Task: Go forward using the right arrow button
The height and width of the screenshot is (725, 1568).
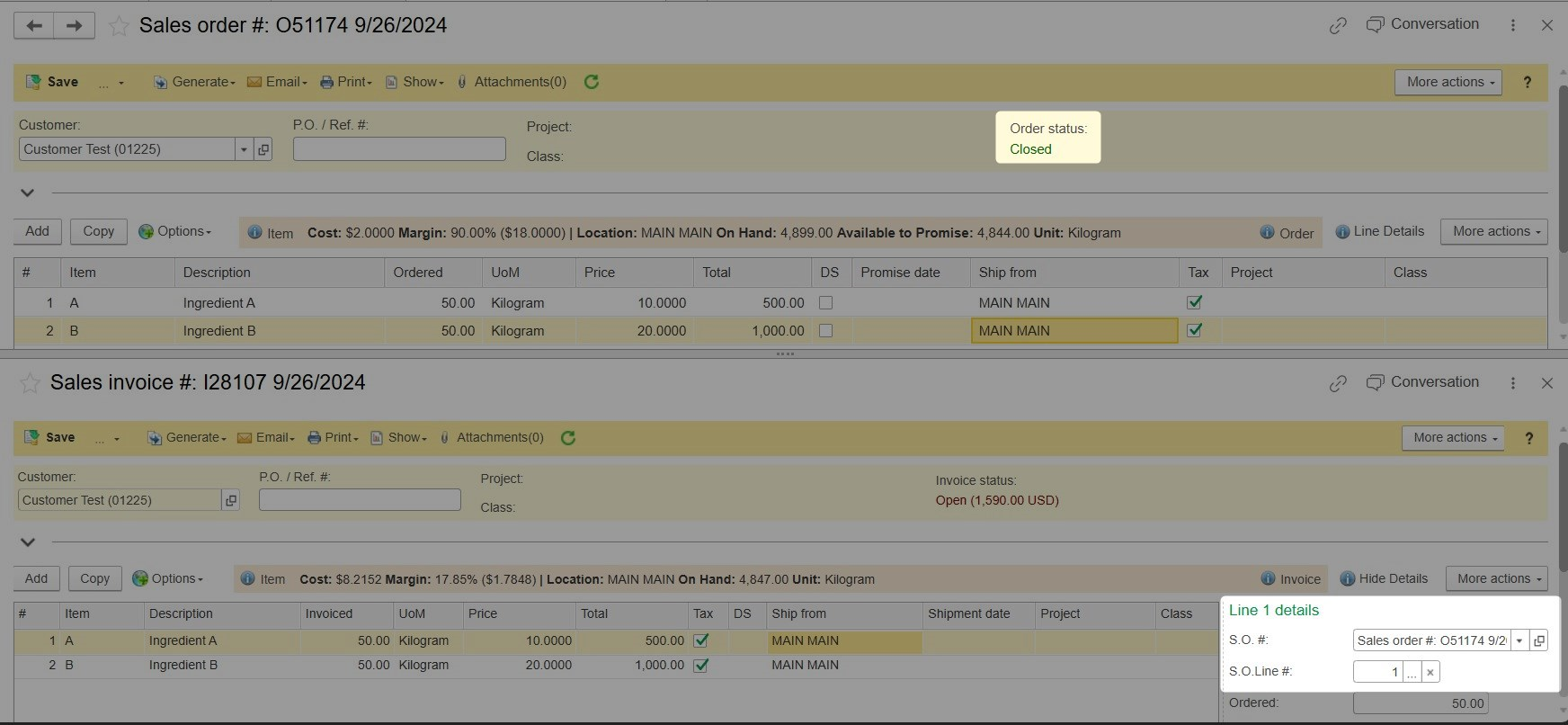Action: coord(75,25)
